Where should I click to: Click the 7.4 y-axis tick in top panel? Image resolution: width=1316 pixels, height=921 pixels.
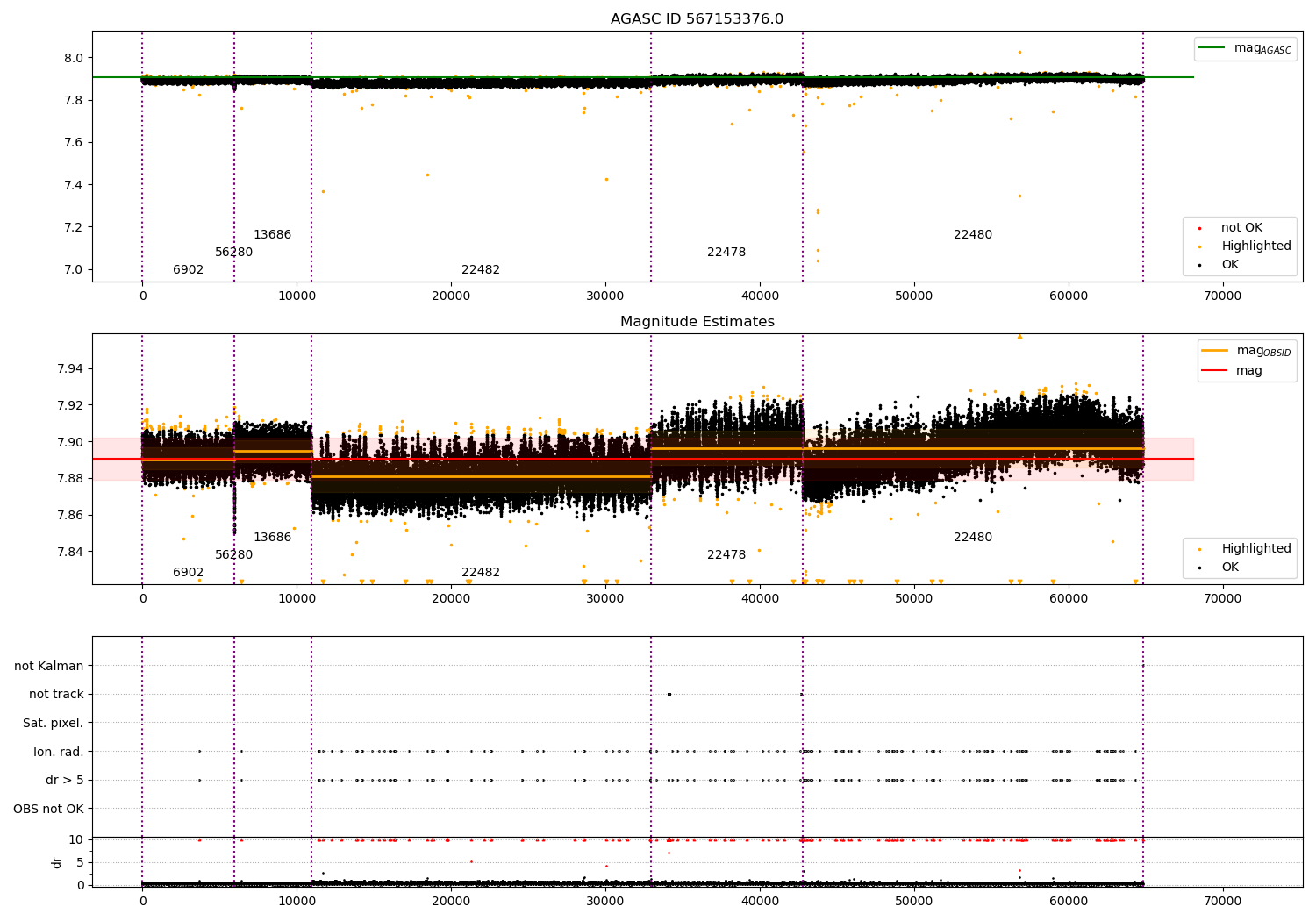[74, 185]
